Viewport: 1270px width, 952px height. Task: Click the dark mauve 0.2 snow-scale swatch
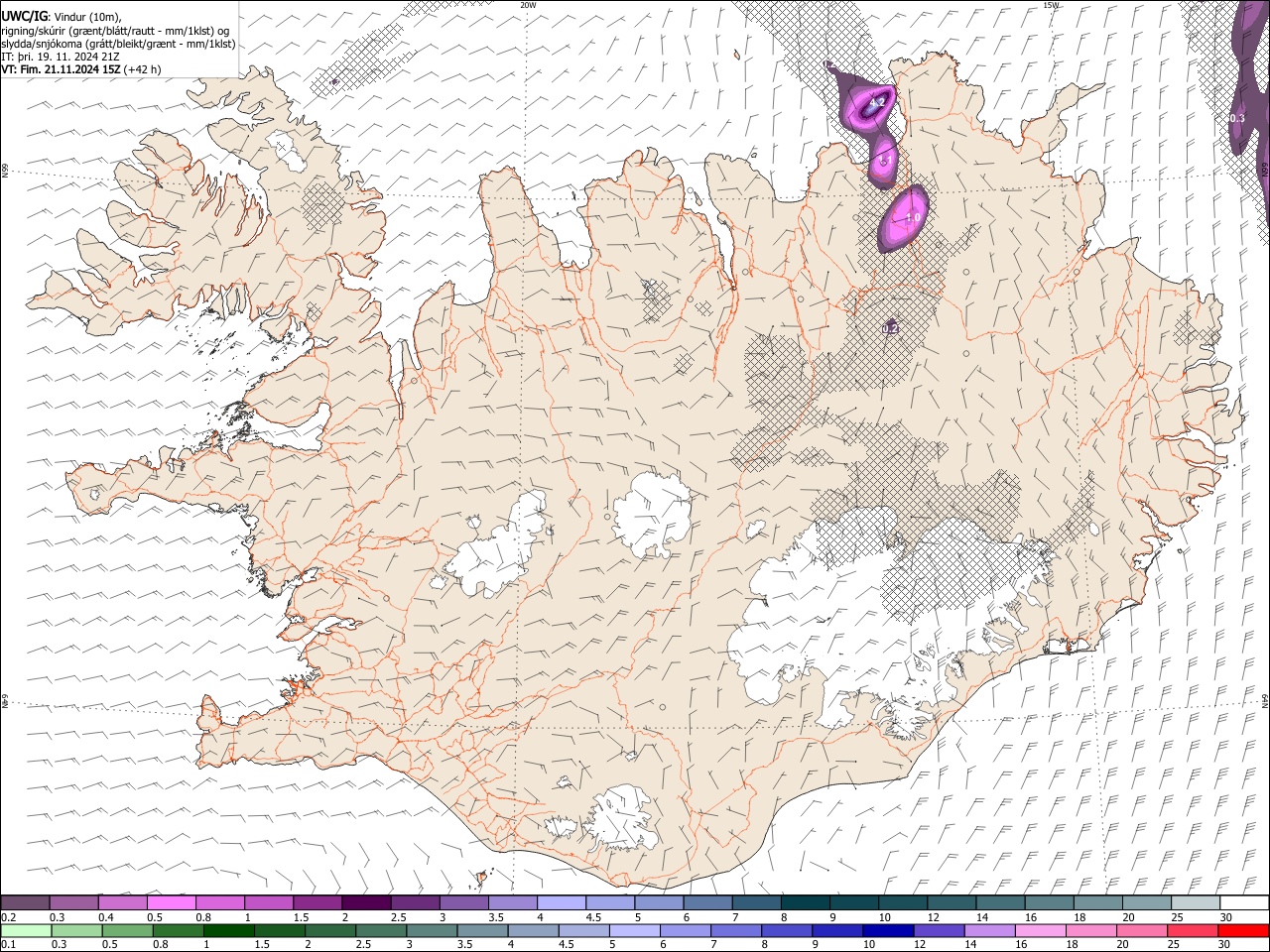[25, 903]
